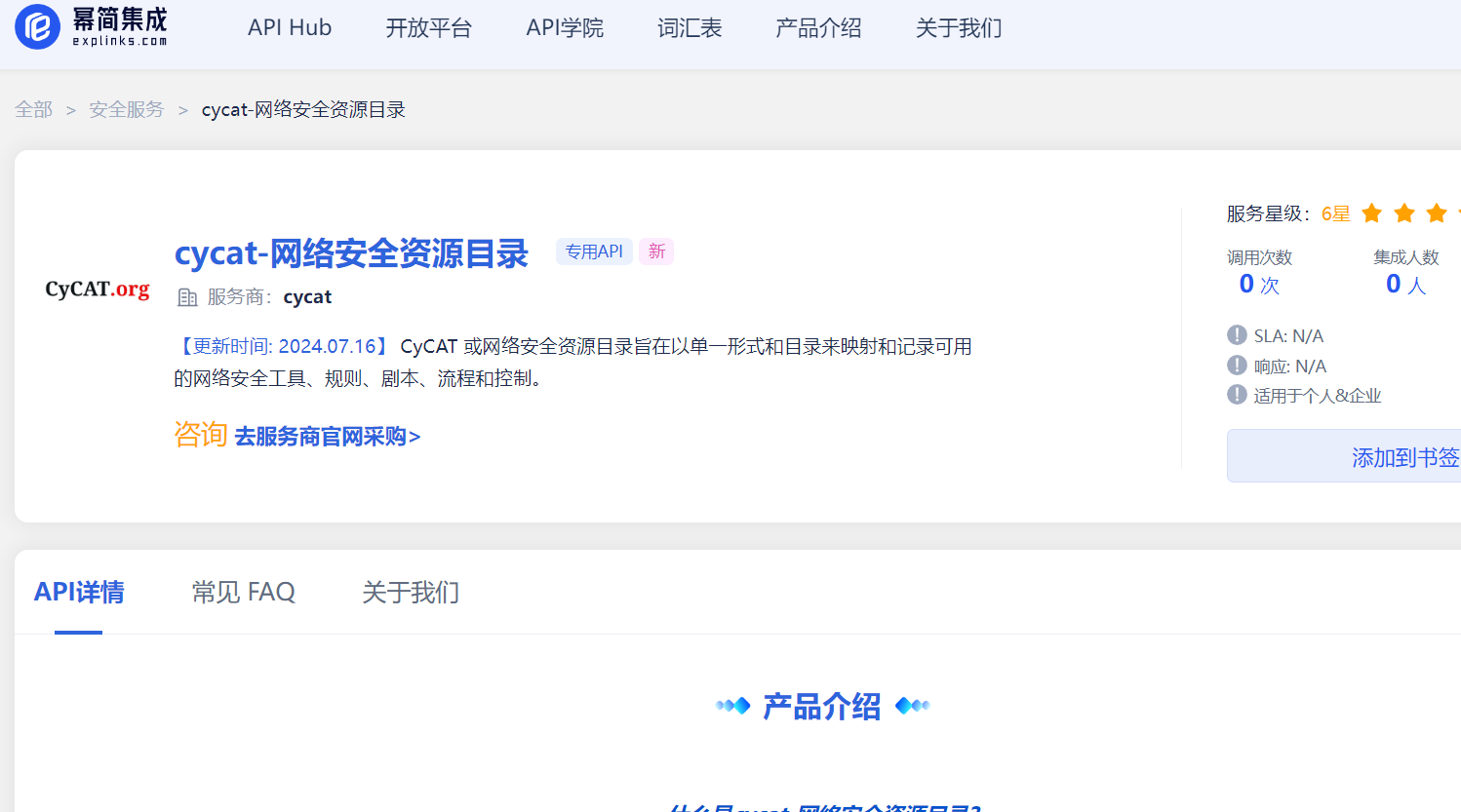
Task: Click the cycat-网络安全资源目录 title
Action: coord(351,253)
